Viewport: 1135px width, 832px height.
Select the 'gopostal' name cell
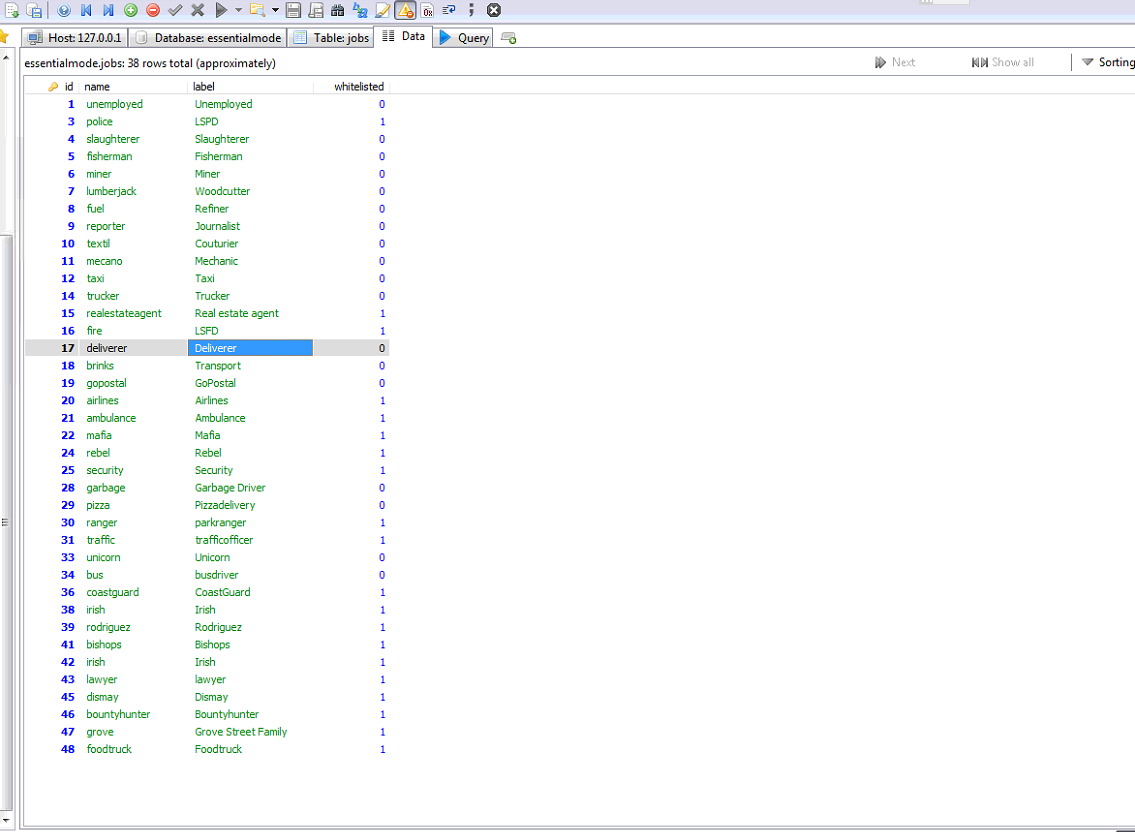pyautogui.click(x=133, y=383)
